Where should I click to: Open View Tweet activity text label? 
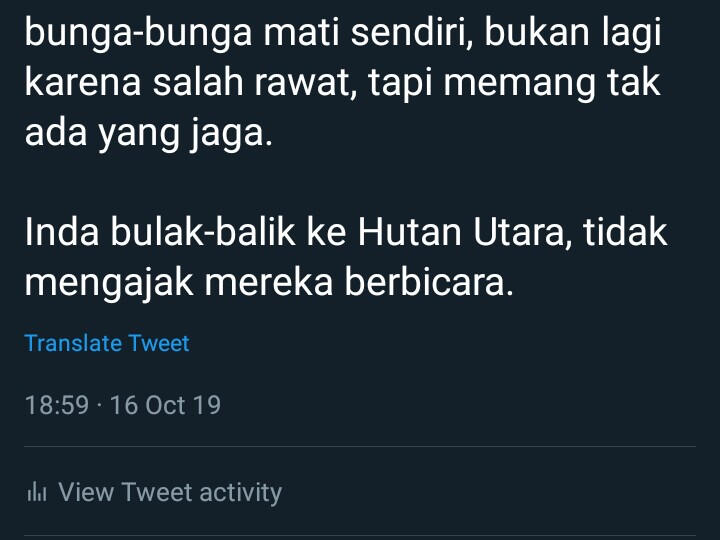(170, 493)
